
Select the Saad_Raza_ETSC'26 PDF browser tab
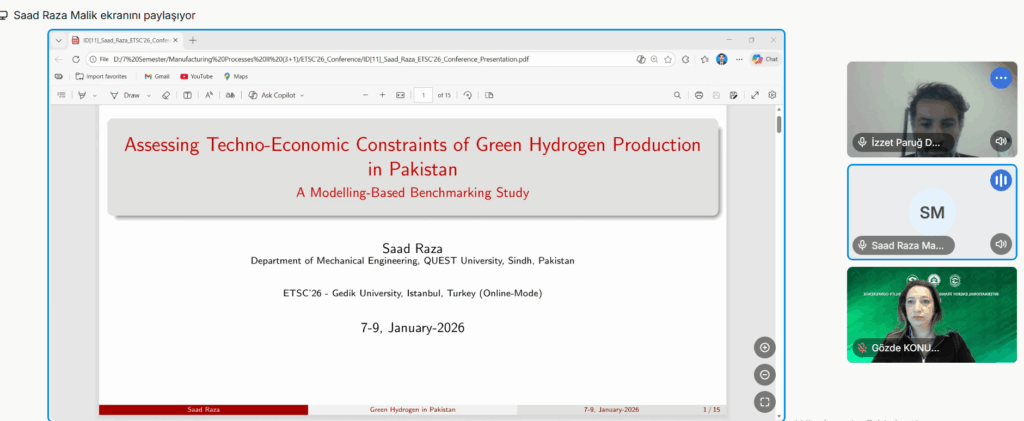125,40
